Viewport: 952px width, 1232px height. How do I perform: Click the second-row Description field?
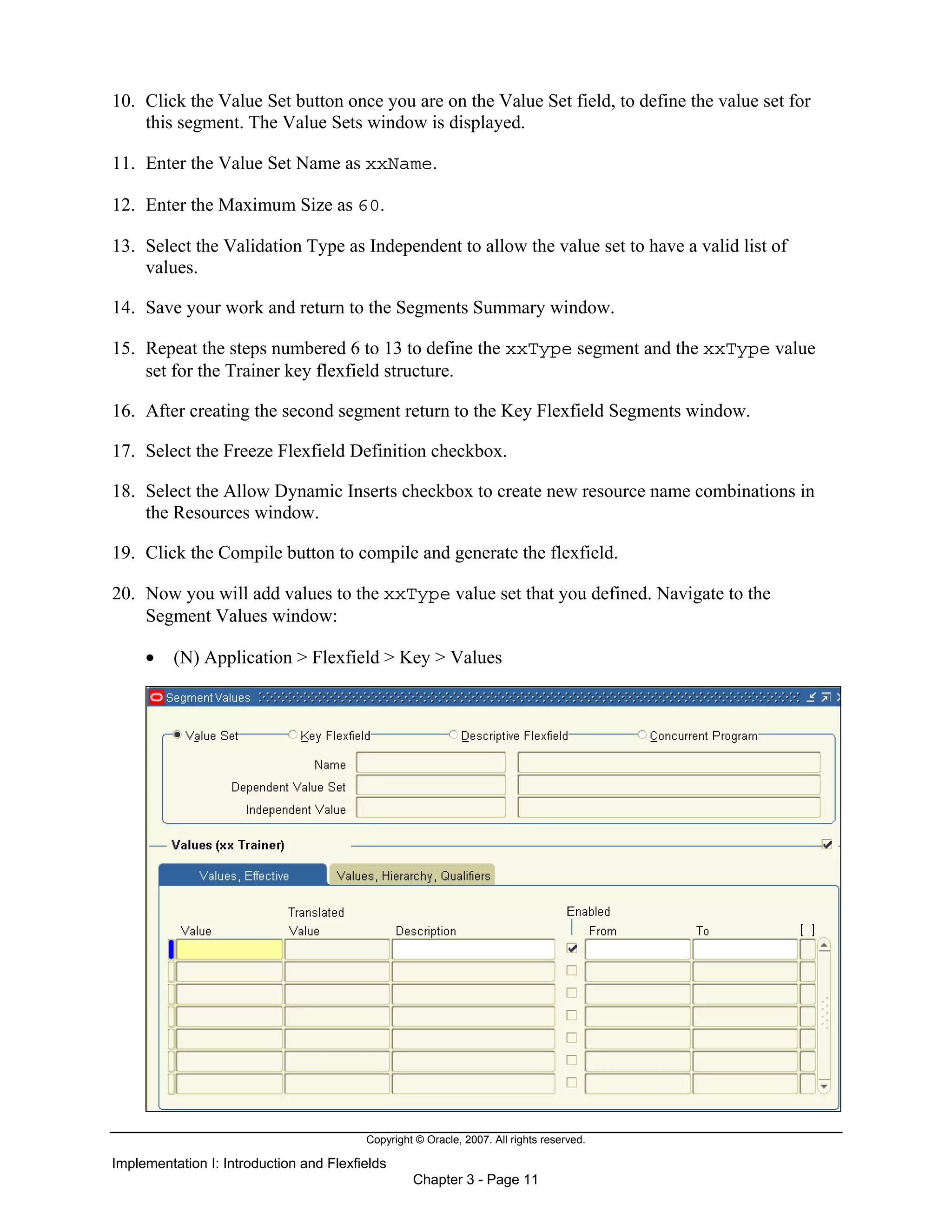tap(473, 972)
